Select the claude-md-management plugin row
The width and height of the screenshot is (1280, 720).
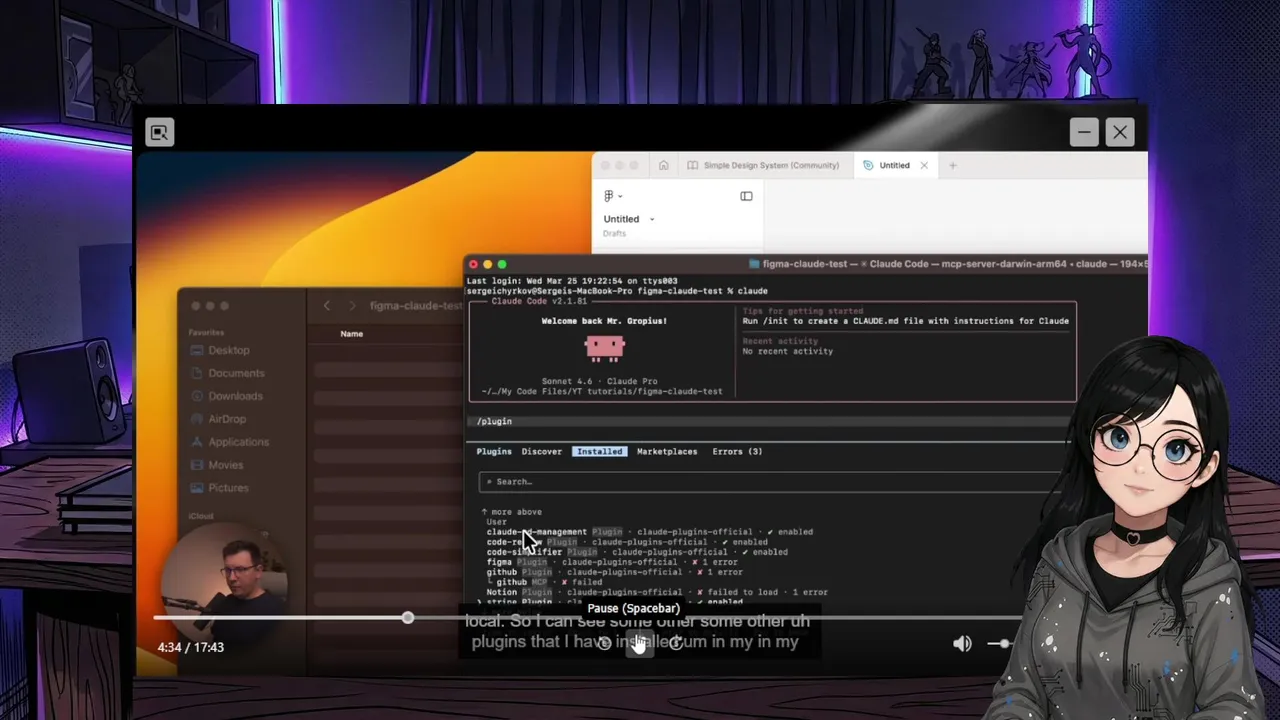(650, 532)
